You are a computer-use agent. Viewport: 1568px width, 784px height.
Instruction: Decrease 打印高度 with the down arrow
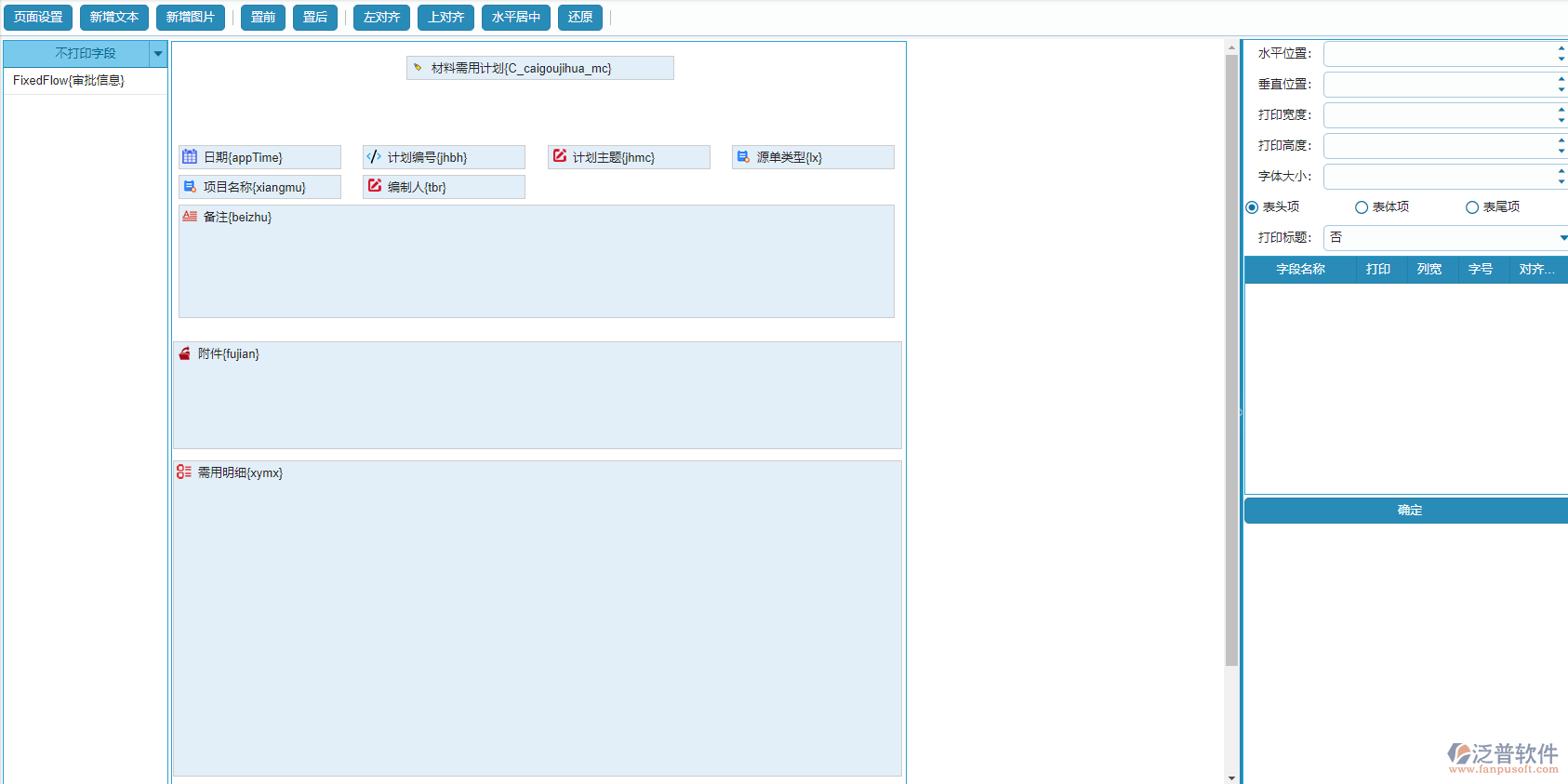[1561, 152]
